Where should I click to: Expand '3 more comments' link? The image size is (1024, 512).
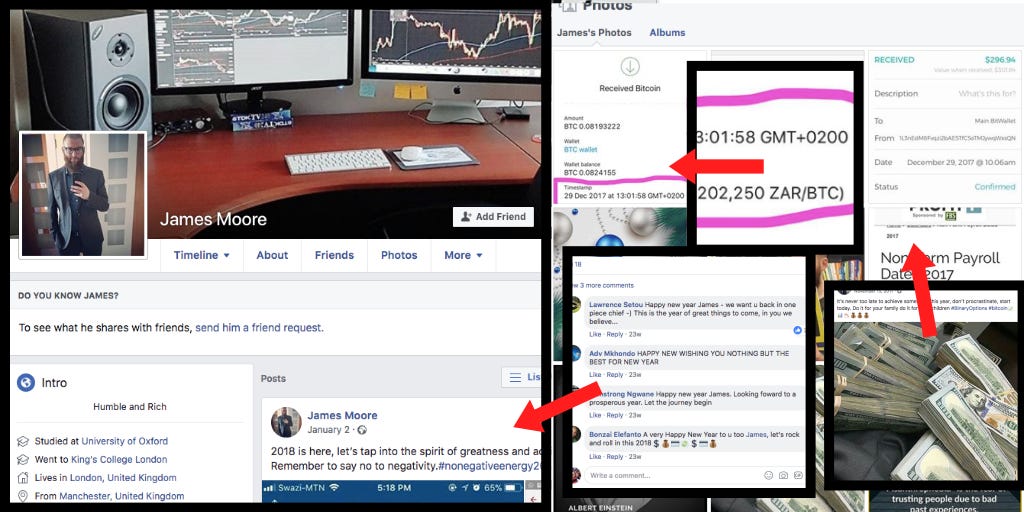604,285
